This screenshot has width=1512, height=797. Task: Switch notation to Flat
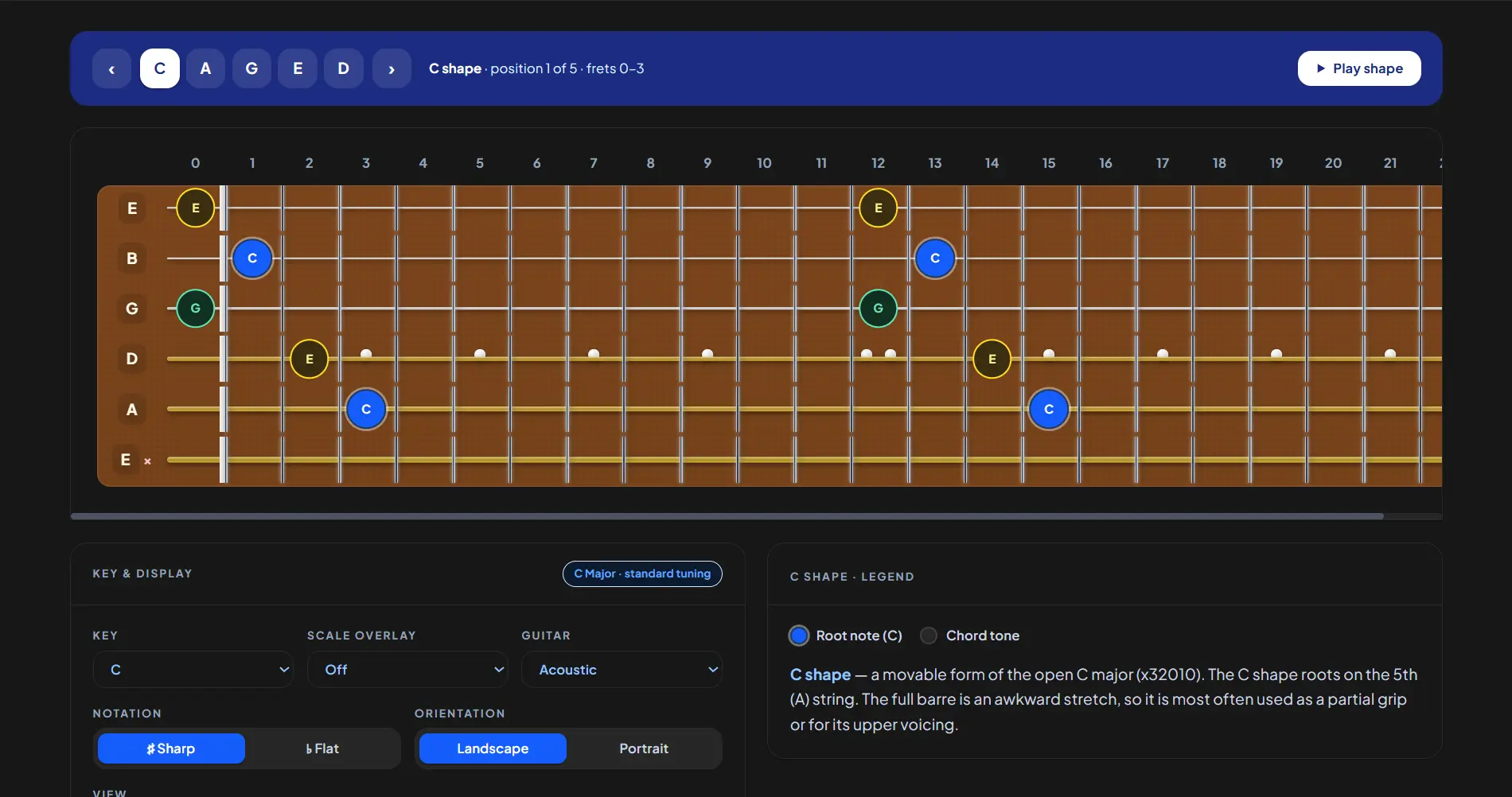click(x=322, y=748)
